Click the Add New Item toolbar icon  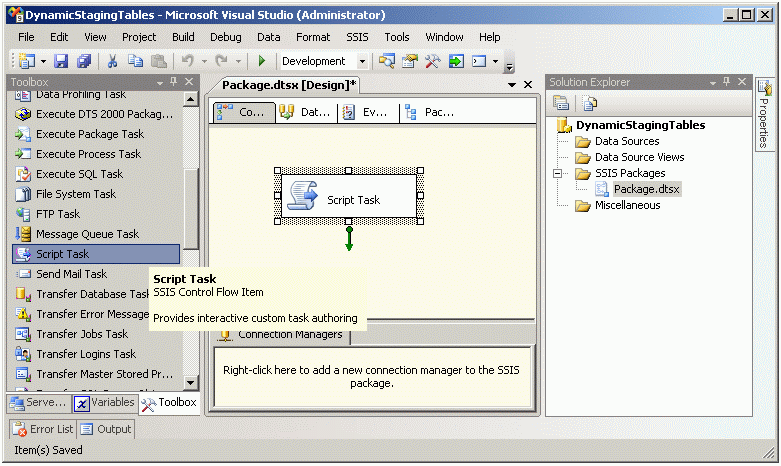[27, 61]
